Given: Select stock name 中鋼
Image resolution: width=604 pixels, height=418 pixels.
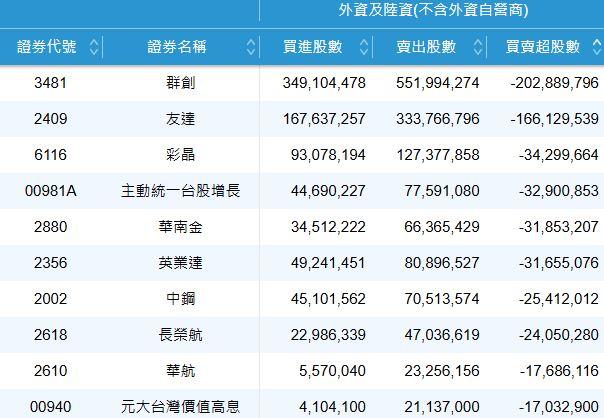Looking at the screenshot, I should point(181,299).
